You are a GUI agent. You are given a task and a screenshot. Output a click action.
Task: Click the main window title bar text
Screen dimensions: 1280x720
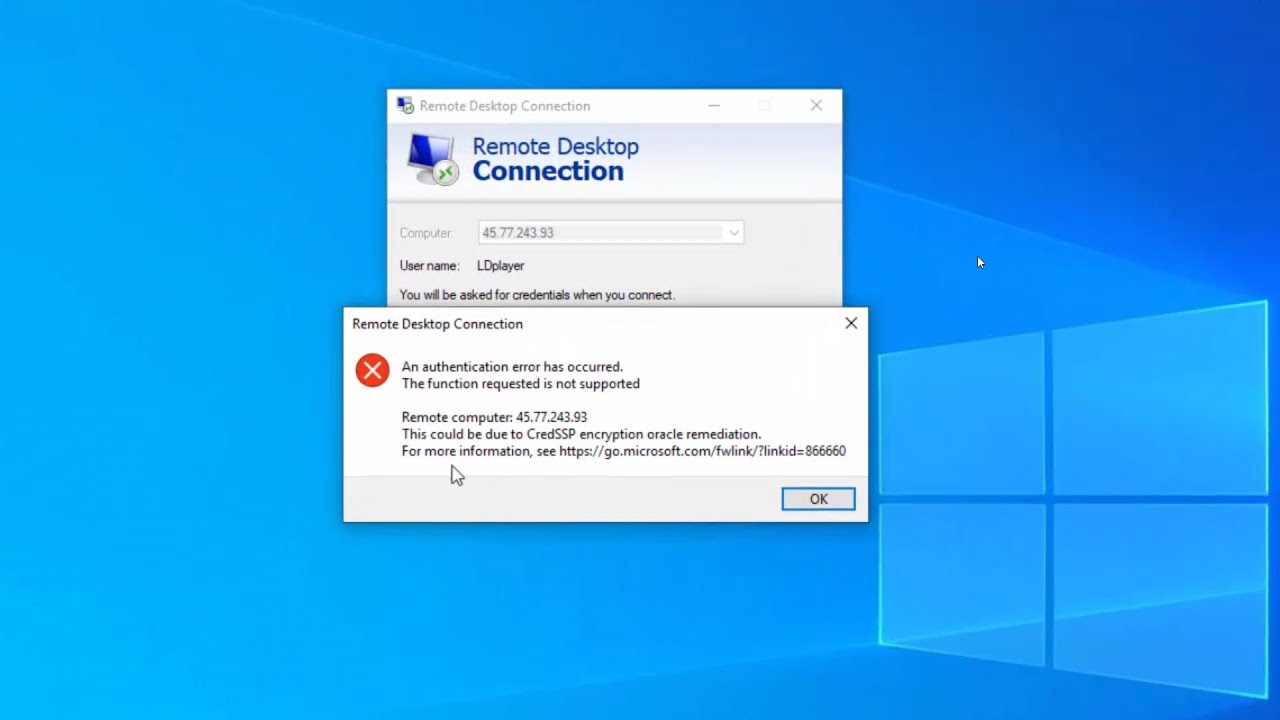point(505,106)
